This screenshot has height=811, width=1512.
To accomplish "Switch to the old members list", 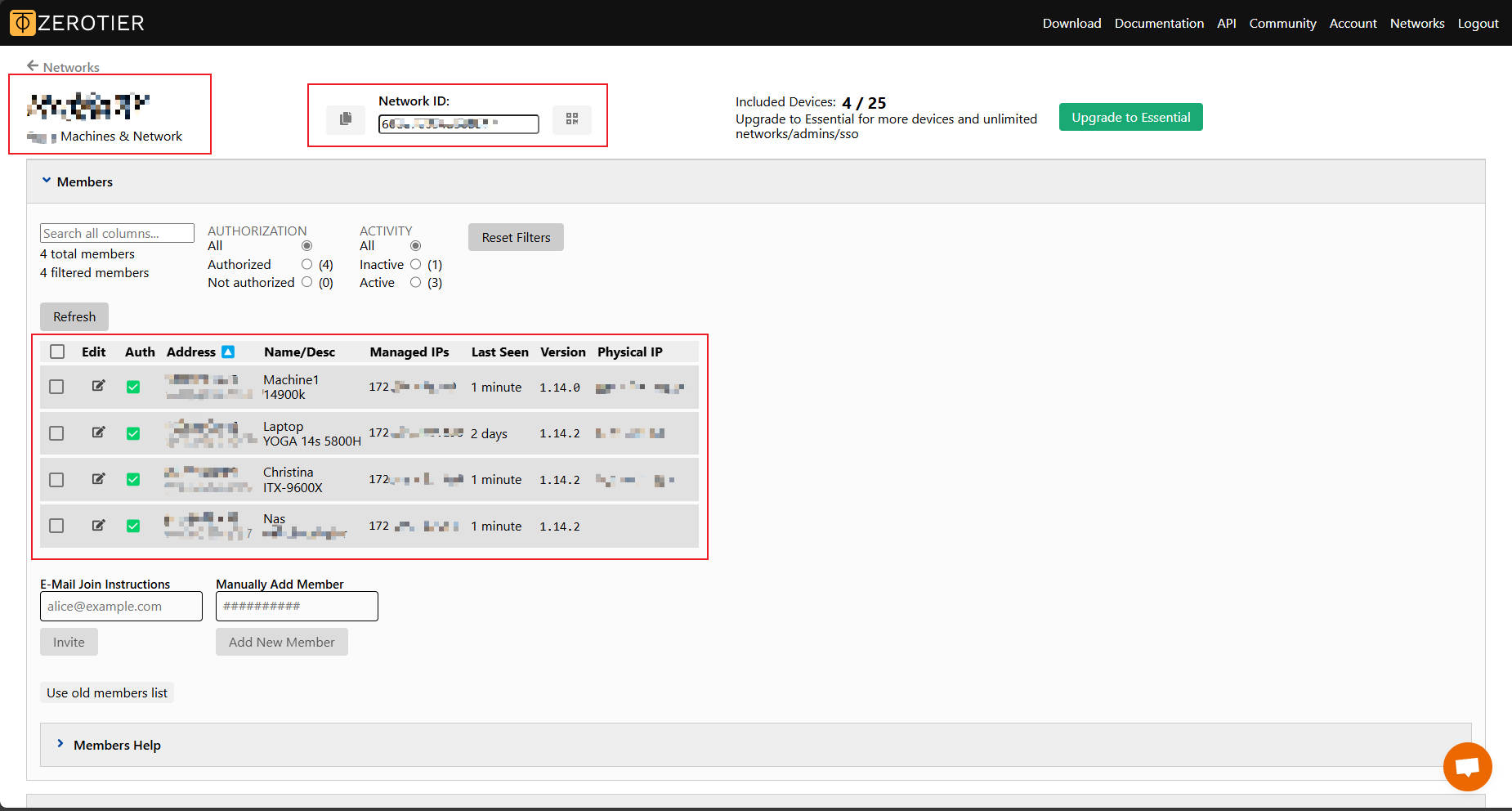I will point(106,692).
